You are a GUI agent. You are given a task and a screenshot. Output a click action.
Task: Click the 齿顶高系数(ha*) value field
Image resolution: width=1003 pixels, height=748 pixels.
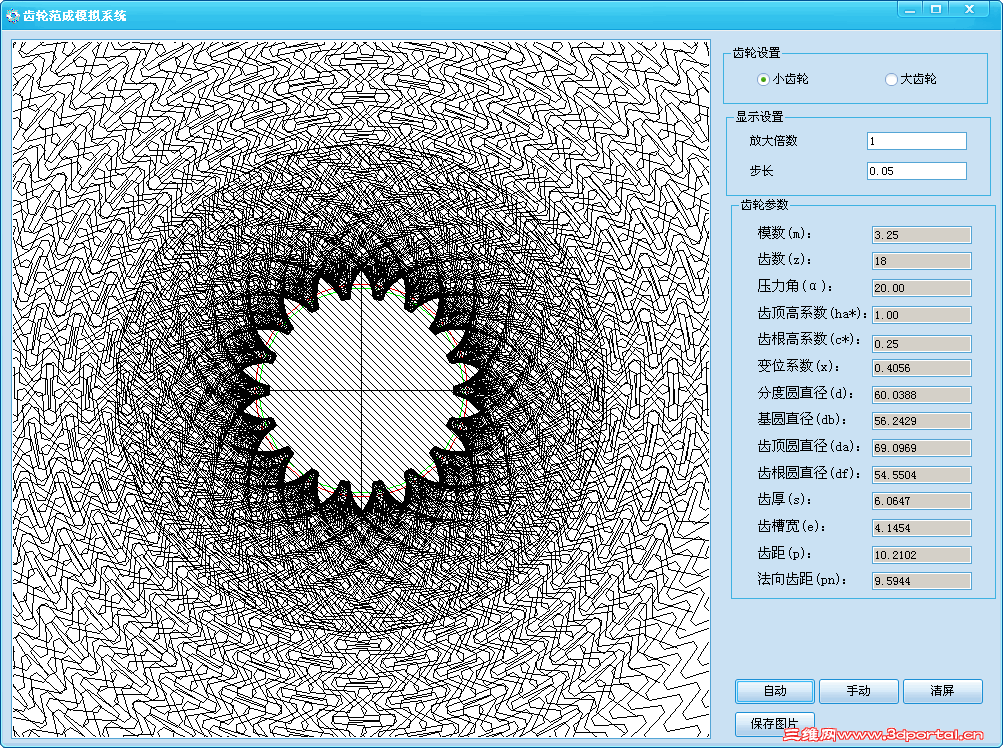point(922,315)
